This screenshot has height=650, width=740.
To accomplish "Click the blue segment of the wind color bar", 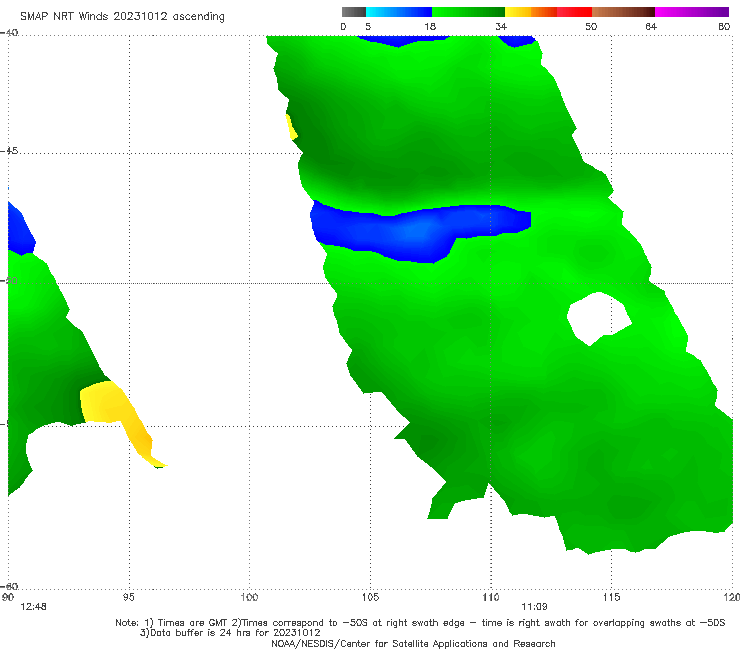I will pos(399,12).
